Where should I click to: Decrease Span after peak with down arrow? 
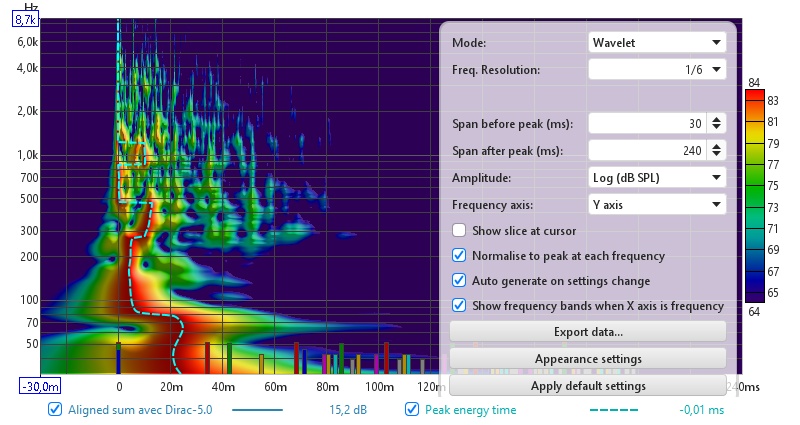click(716, 154)
